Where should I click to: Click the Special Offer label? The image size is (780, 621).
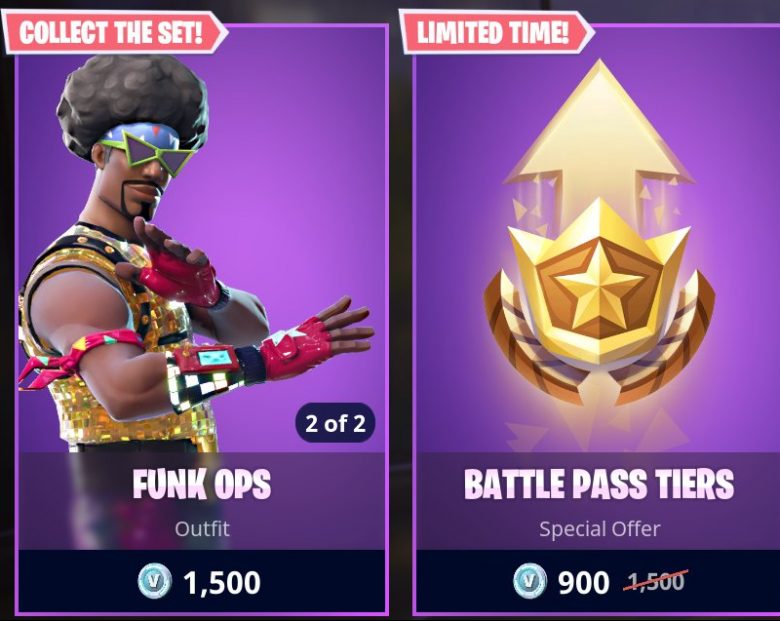click(x=599, y=529)
